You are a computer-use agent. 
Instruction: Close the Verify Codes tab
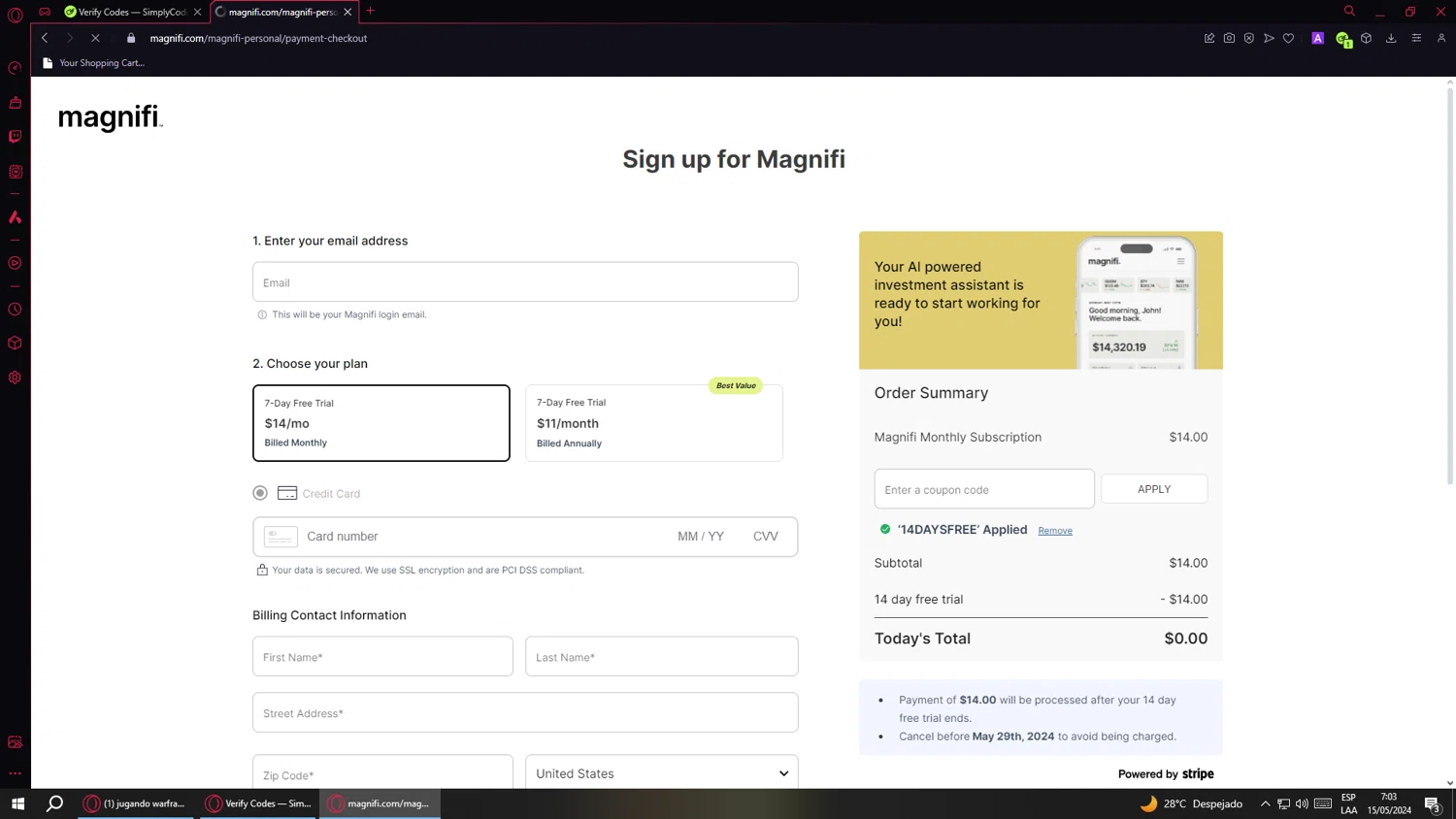click(x=197, y=12)
